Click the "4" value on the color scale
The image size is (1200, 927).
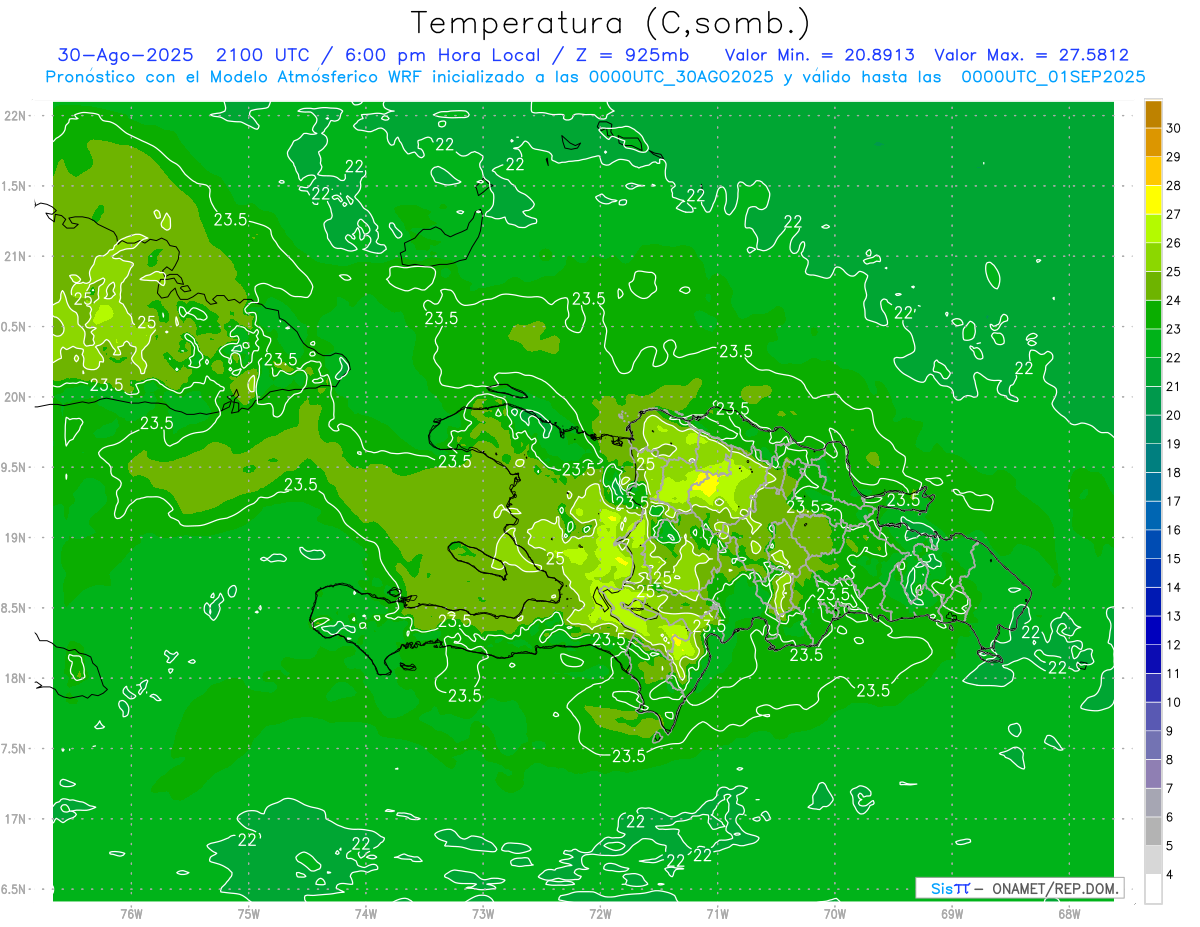coord(1170,875)
